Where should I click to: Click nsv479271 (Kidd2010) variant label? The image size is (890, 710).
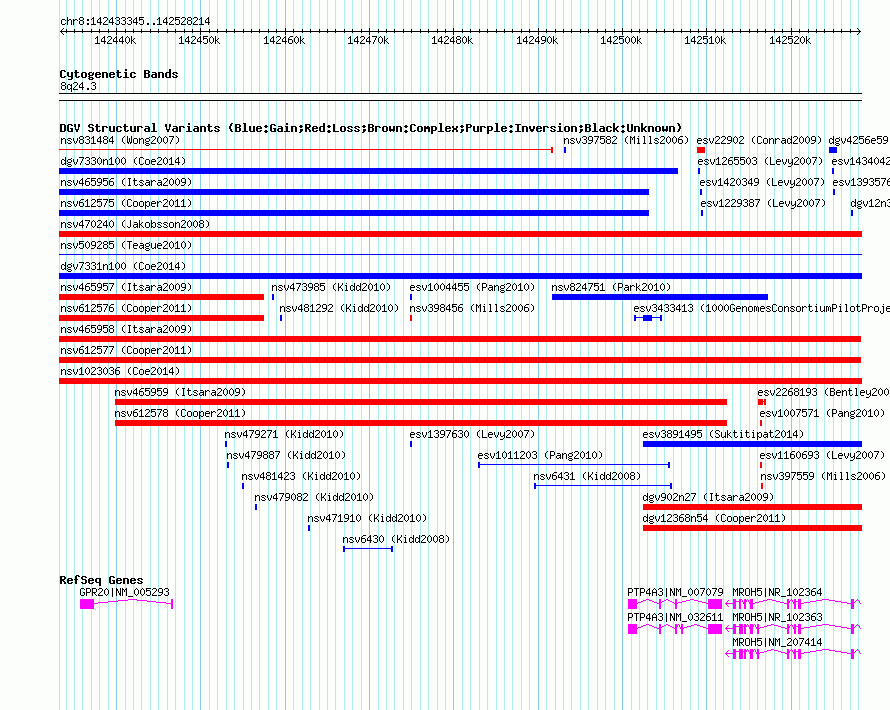(284, 434)
